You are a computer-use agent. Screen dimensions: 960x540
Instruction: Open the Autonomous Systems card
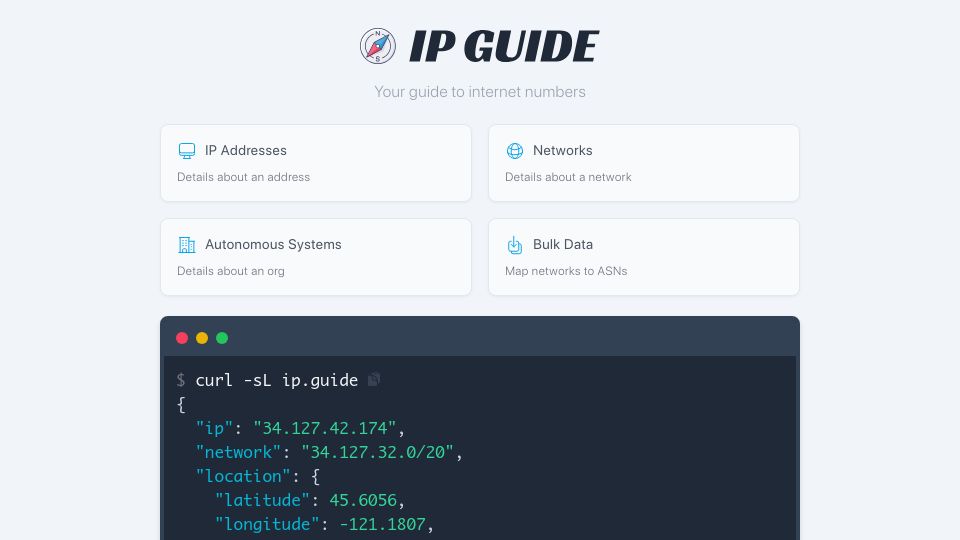(316, 257)
